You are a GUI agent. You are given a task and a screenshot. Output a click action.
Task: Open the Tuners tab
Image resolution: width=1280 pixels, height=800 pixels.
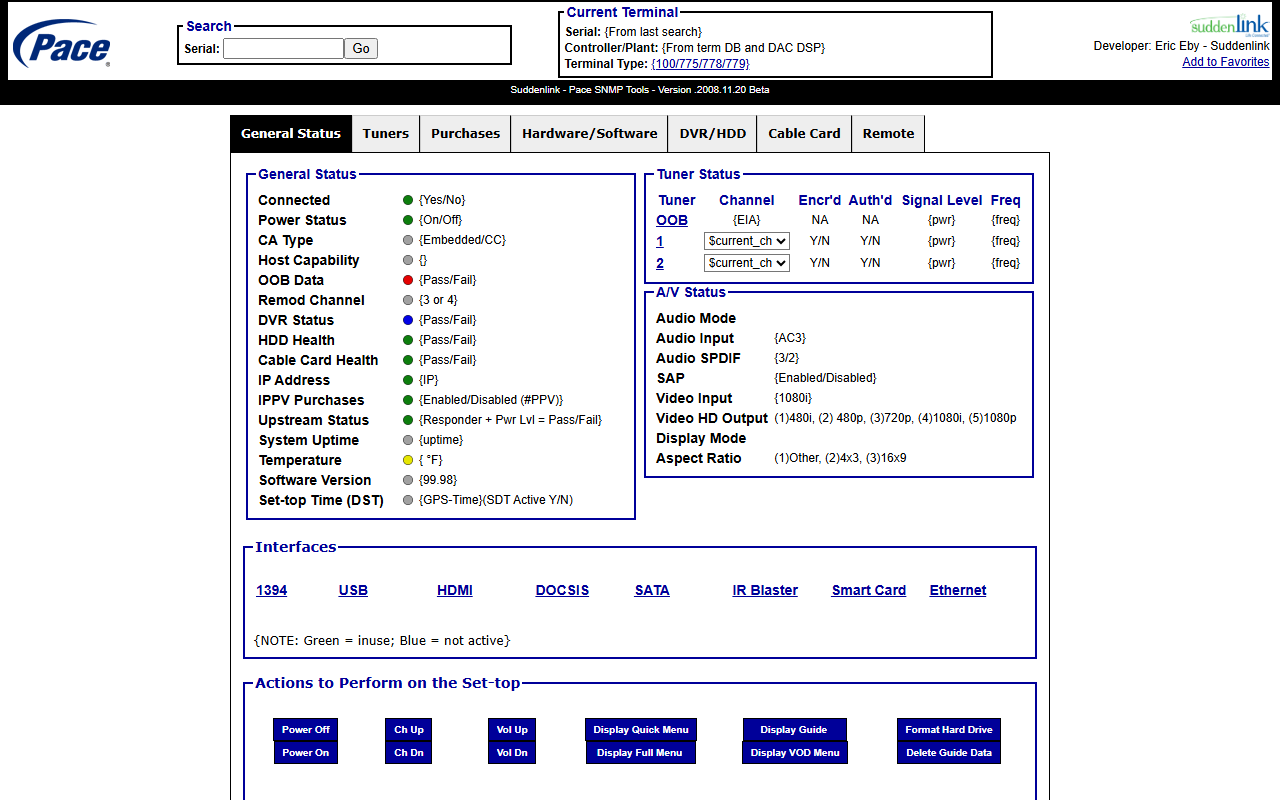pyautogui.click(x=386, y=134)
